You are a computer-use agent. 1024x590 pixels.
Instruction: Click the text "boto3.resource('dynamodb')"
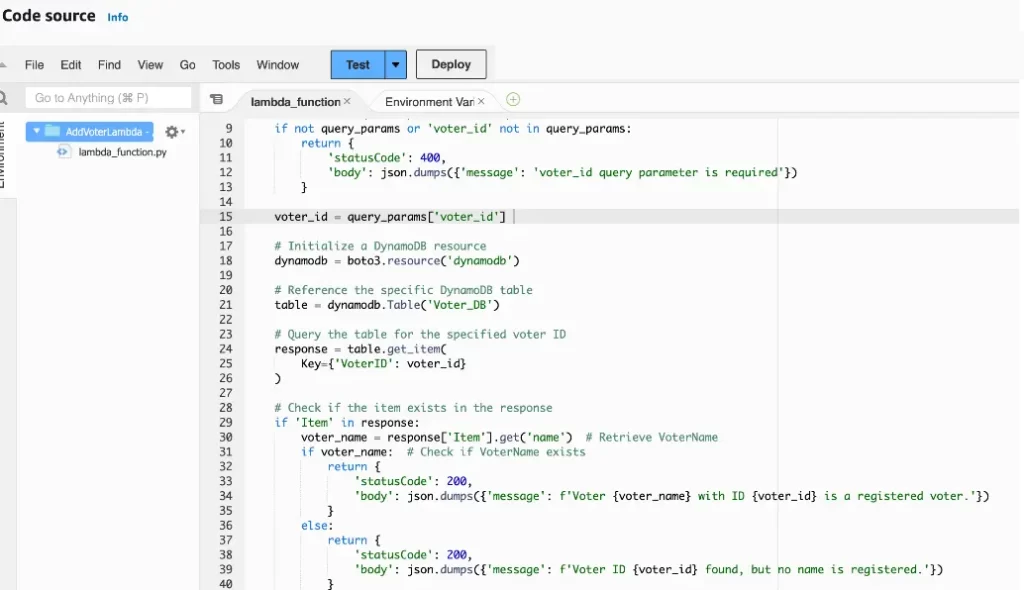coord(433,261)
